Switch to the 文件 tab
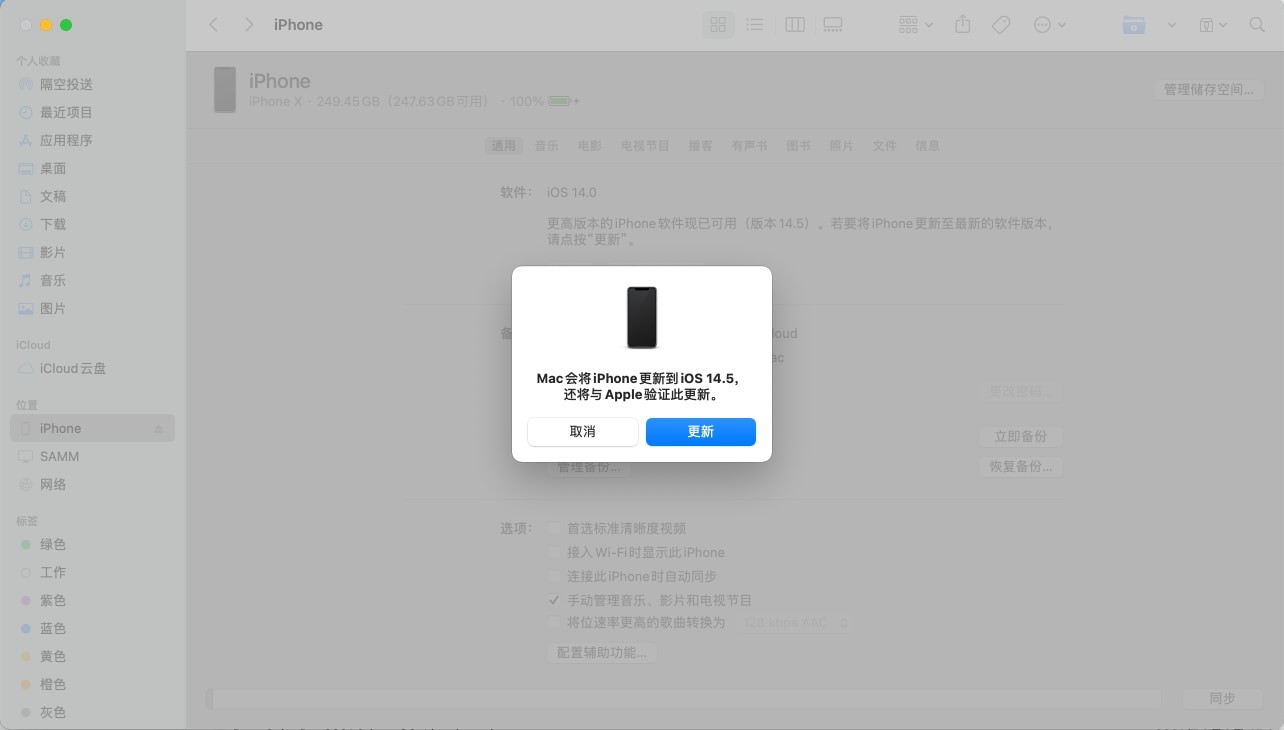 click(x=884, y=145)
